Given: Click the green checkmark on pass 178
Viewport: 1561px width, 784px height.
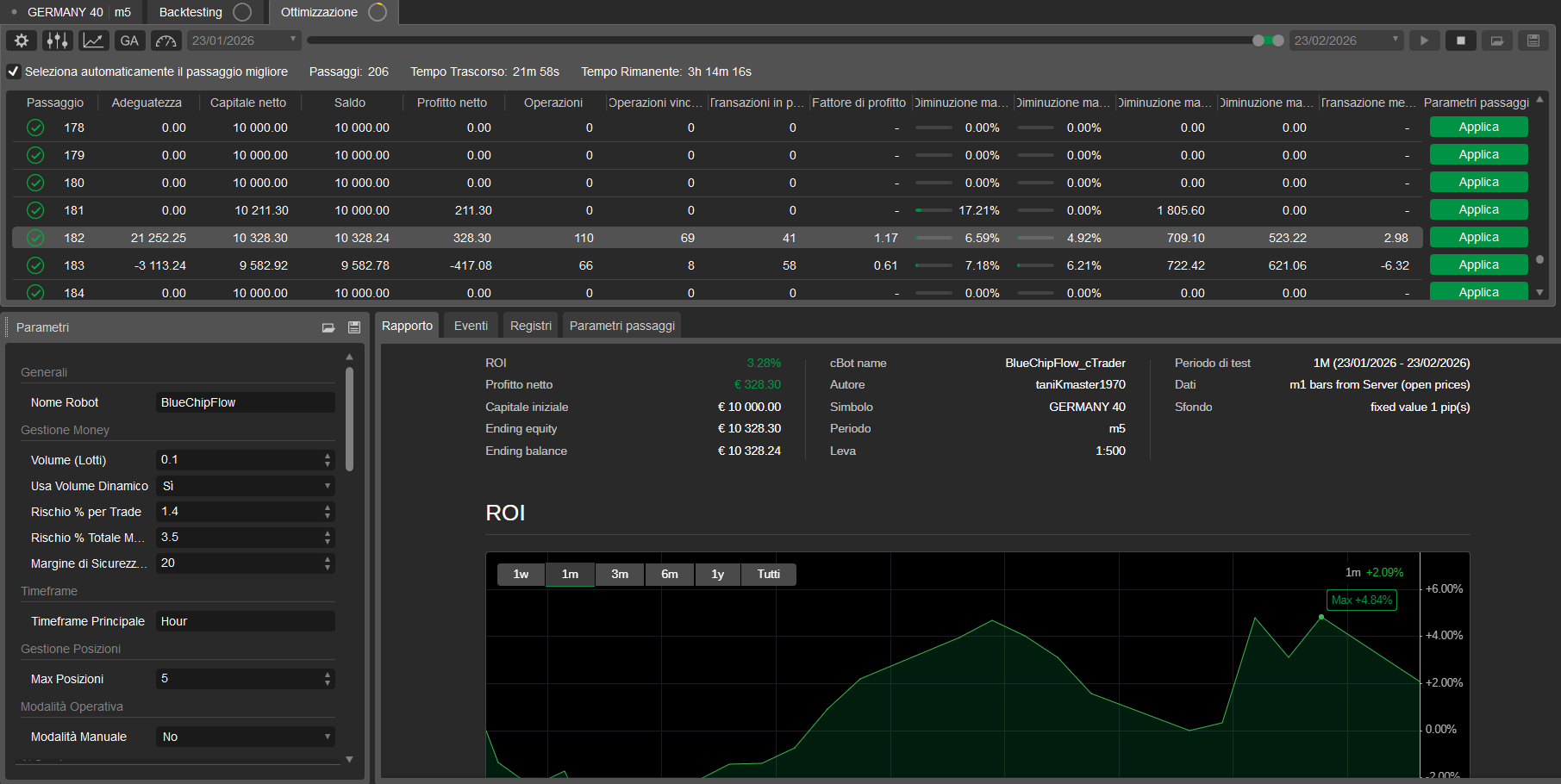Looking at the screenshot, I should tap(35, 128).
